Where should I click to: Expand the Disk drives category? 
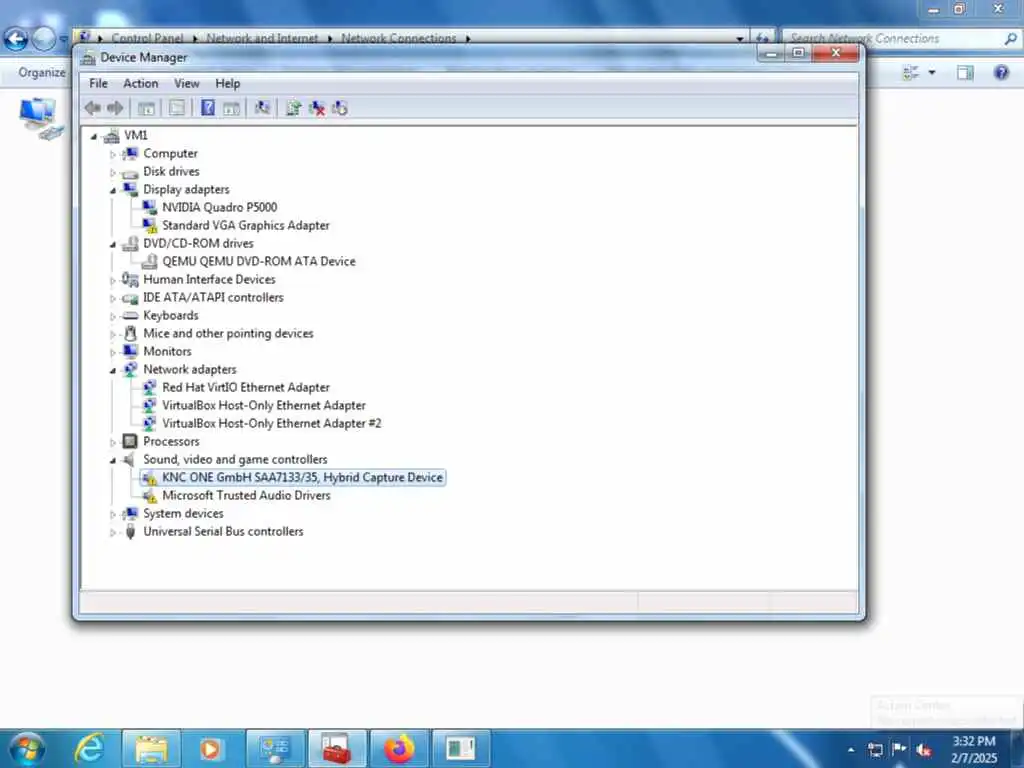[112, 172]
